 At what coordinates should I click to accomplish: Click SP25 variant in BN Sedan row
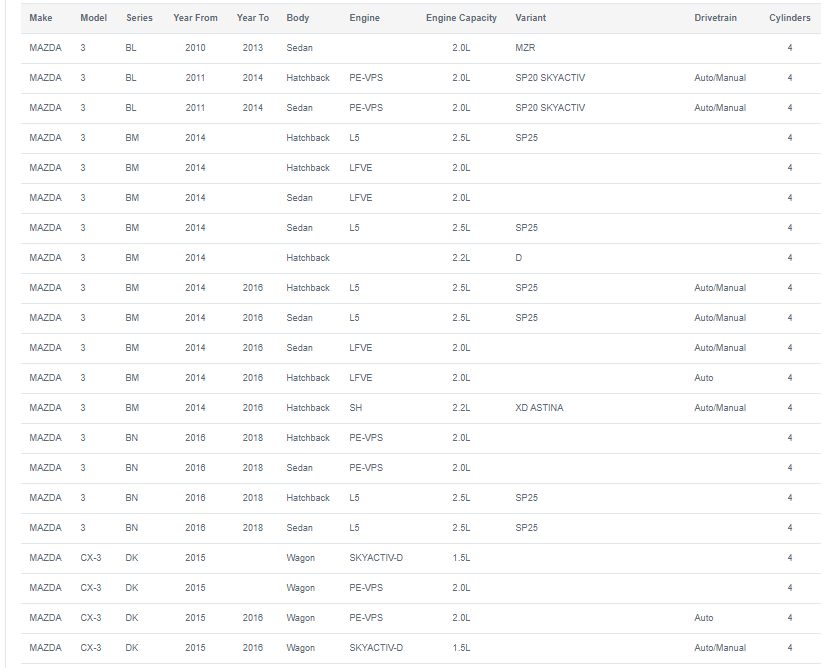coord(526,528)
